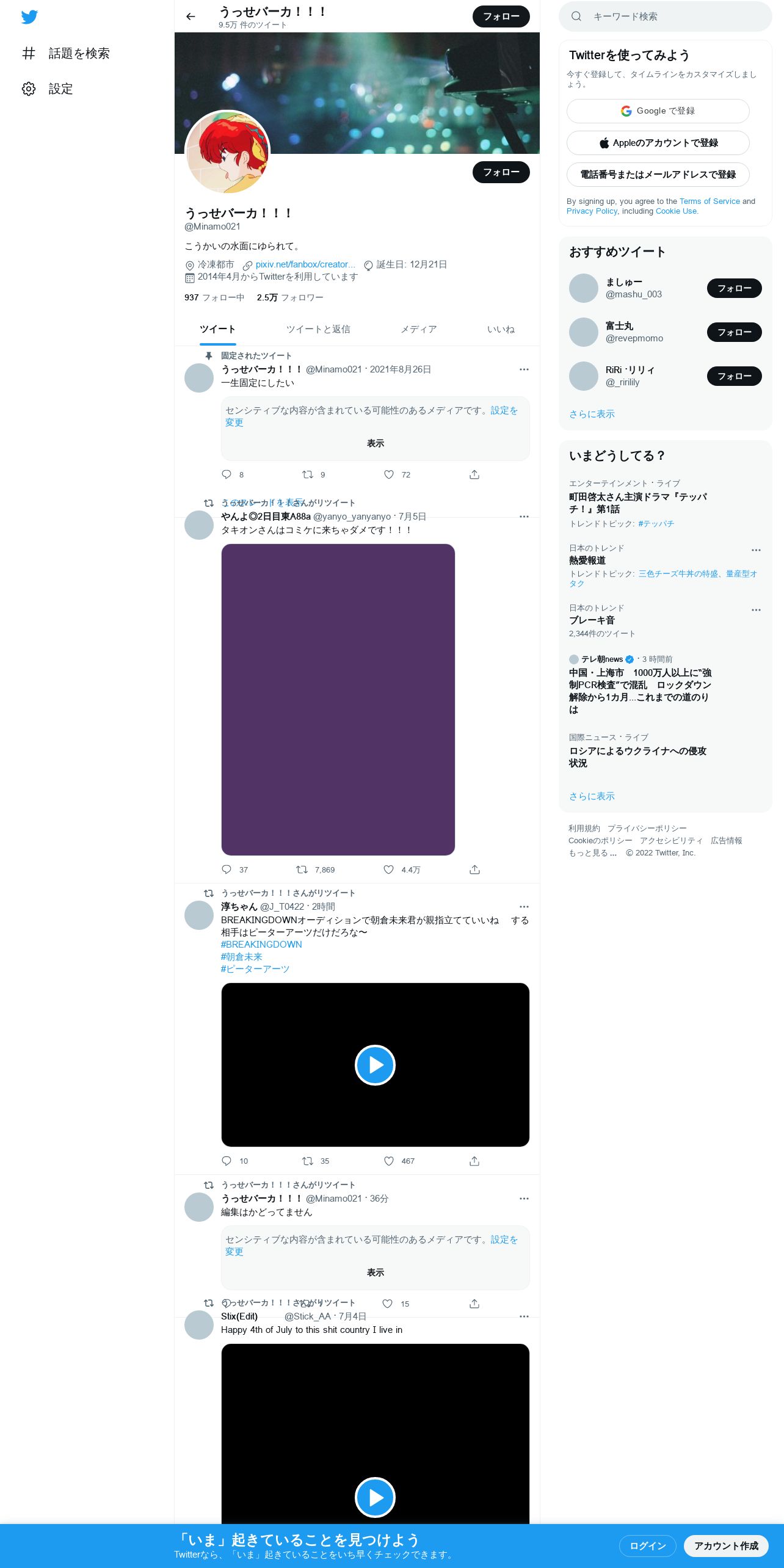Open the Privacy Policy link
This screenshot has height=1568, width=784.
592,211
